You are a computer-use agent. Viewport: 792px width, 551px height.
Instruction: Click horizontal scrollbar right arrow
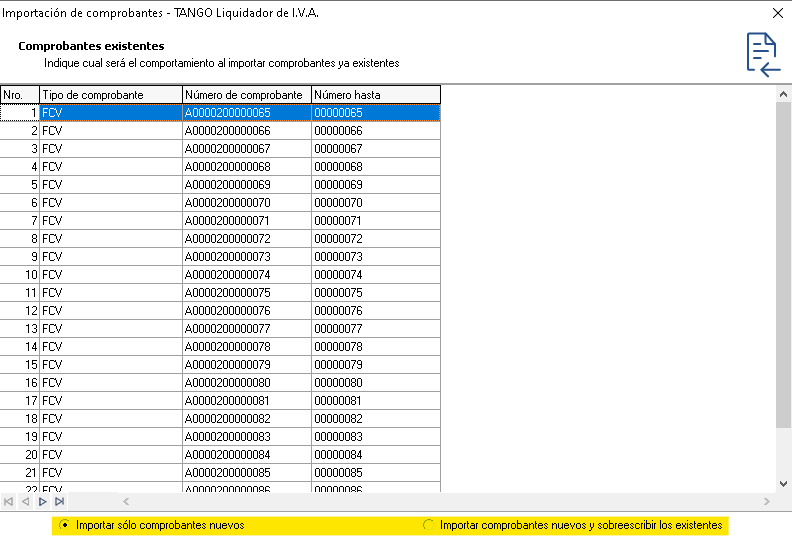[767, 502]
